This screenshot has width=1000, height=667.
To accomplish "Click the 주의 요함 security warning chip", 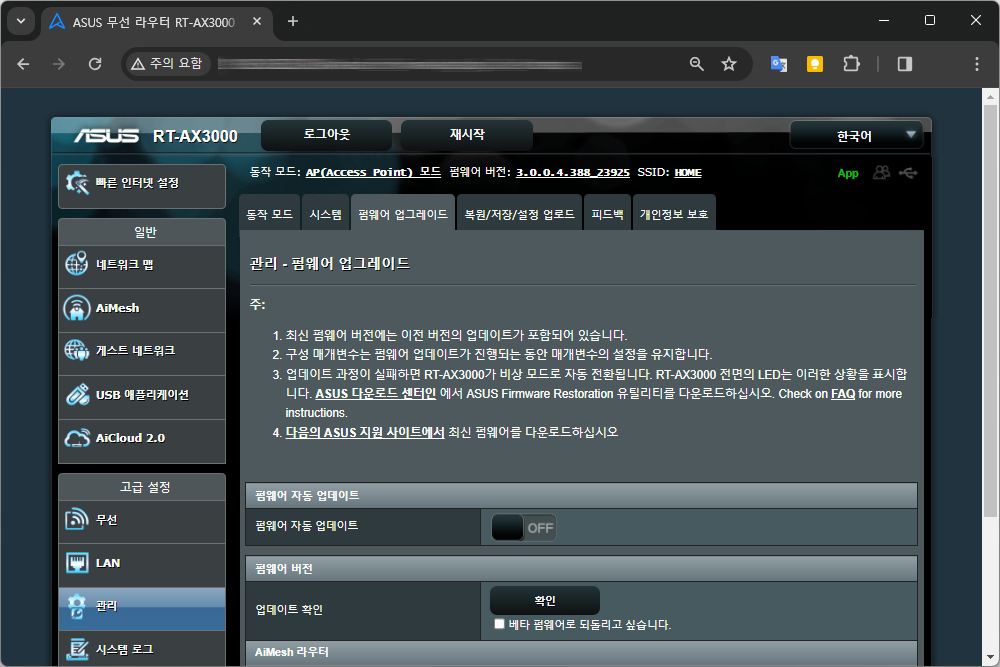I will click(167, 64).
